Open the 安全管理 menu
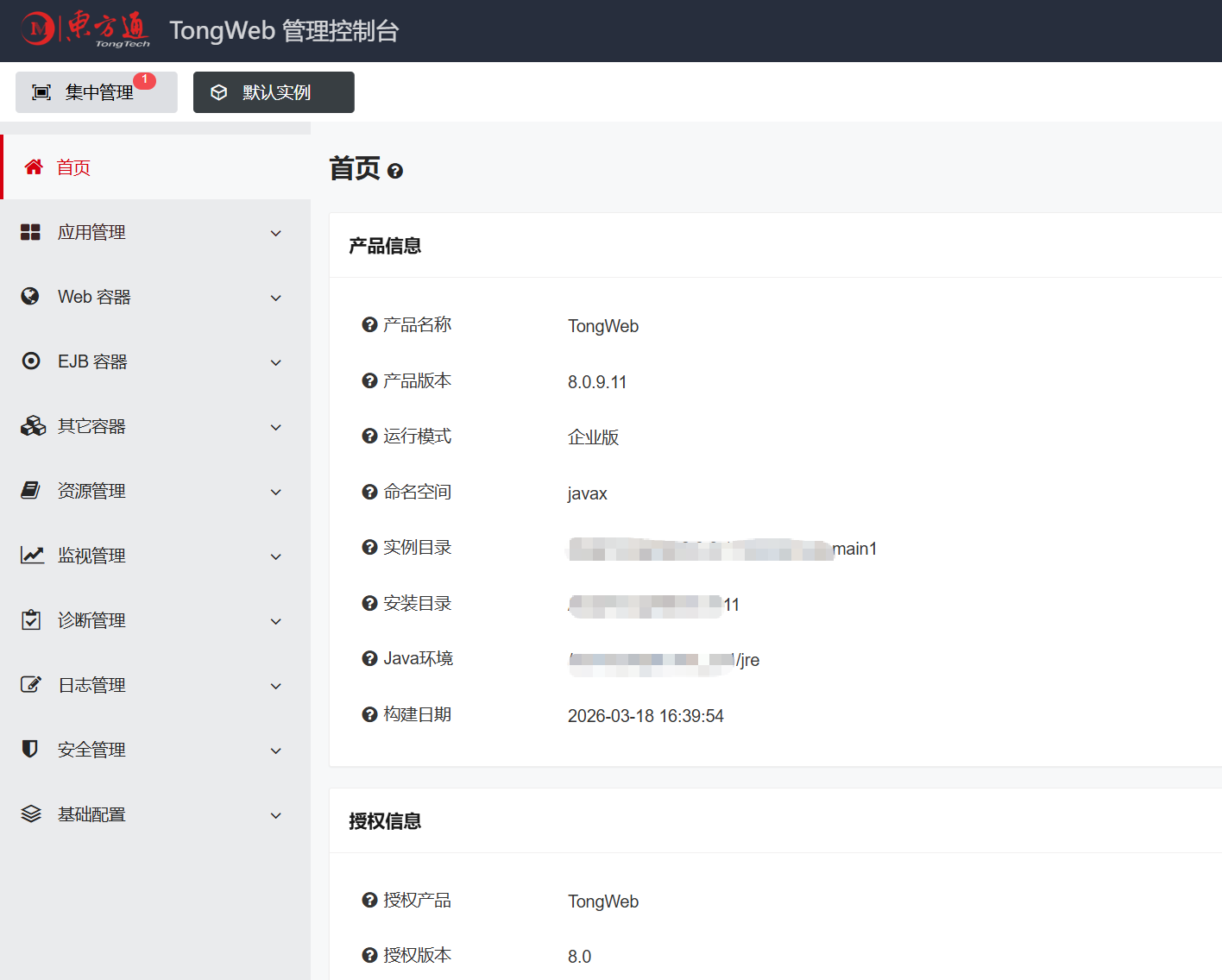 click(155, 750)
